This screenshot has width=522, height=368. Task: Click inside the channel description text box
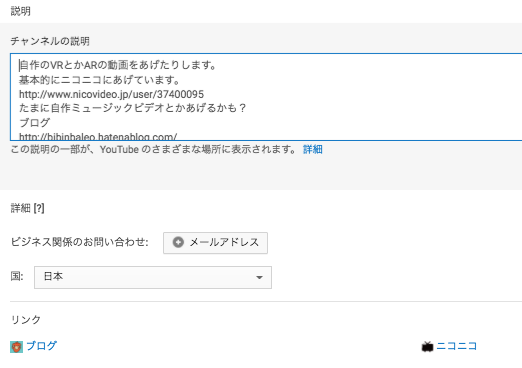point(266,97)
